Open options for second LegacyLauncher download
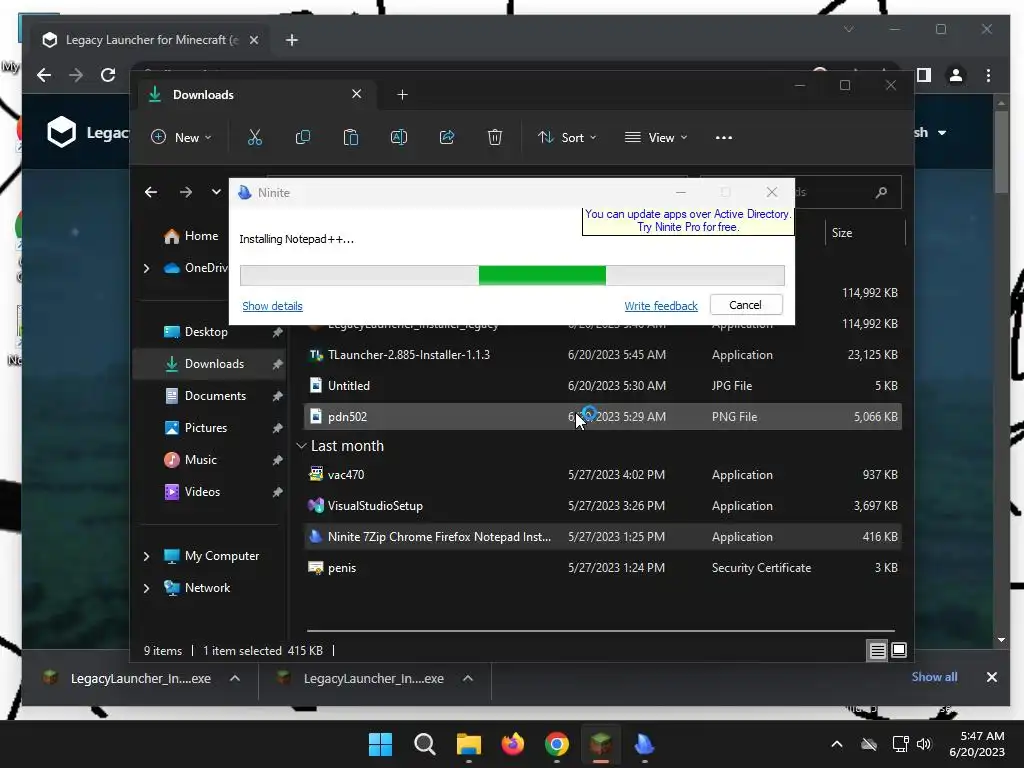 tap(468, 679)
